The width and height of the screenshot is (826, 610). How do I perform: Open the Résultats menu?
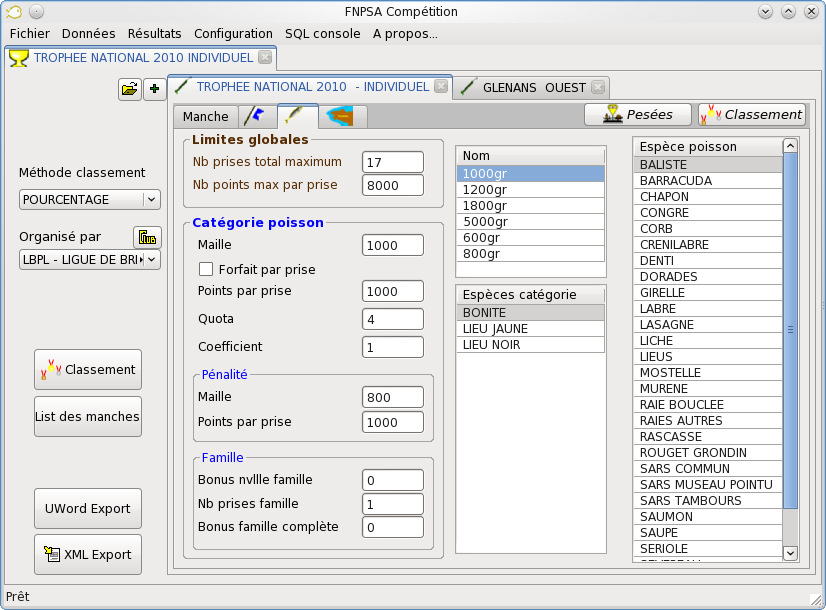point(155,33)
